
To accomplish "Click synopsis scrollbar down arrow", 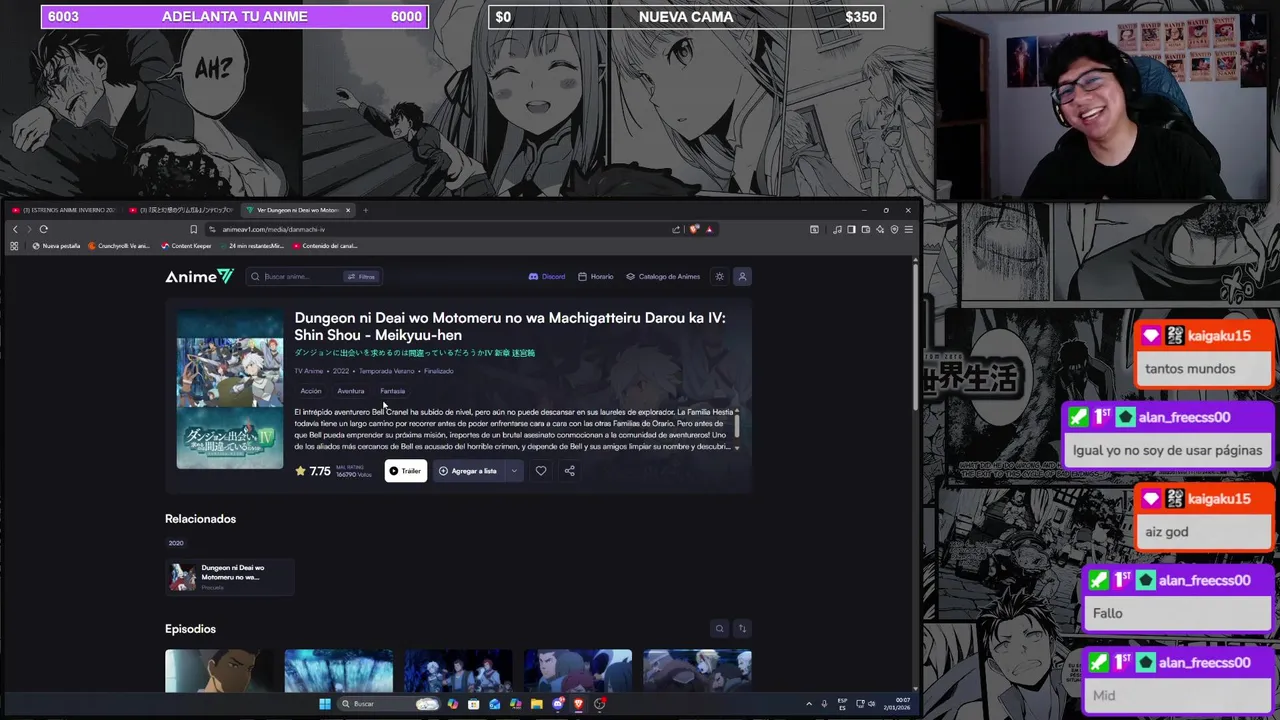I will [x=737, y=447].
